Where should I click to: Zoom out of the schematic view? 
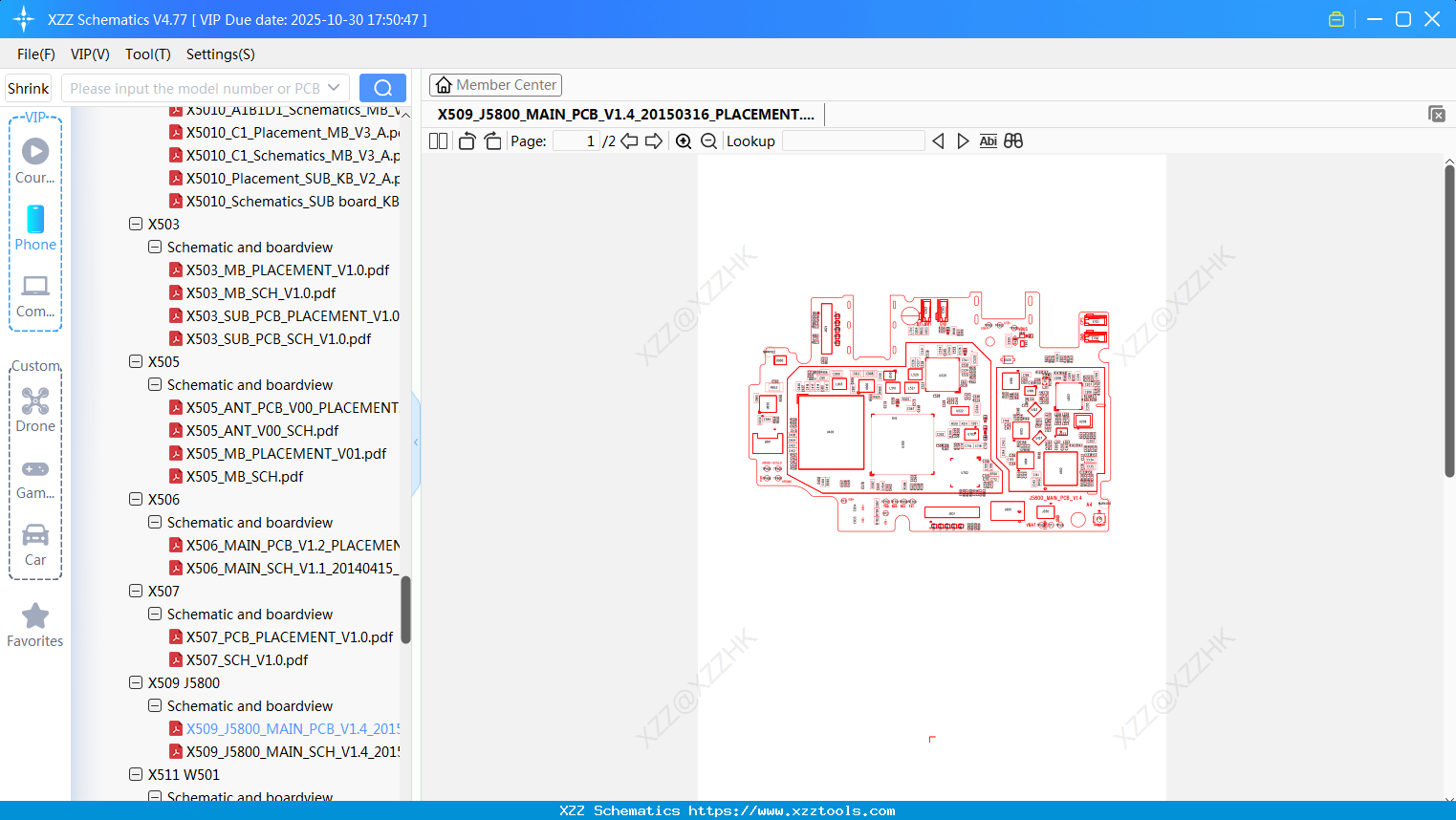coord(708,140)
